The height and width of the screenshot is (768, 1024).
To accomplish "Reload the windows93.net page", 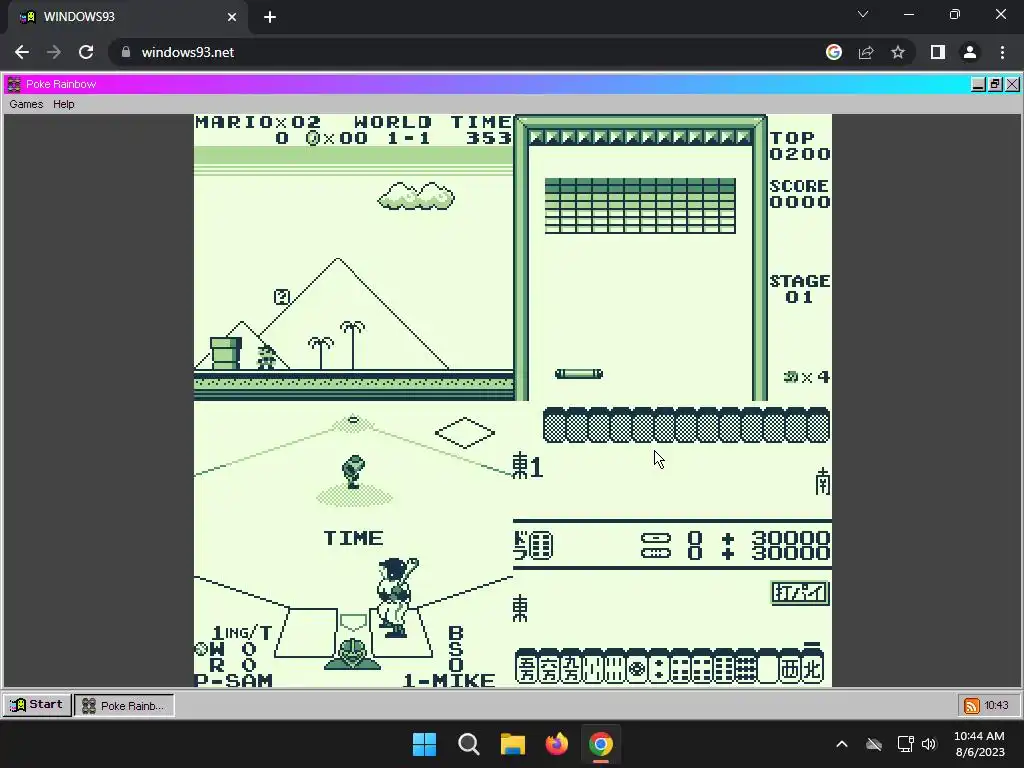I will click(86, 52).
